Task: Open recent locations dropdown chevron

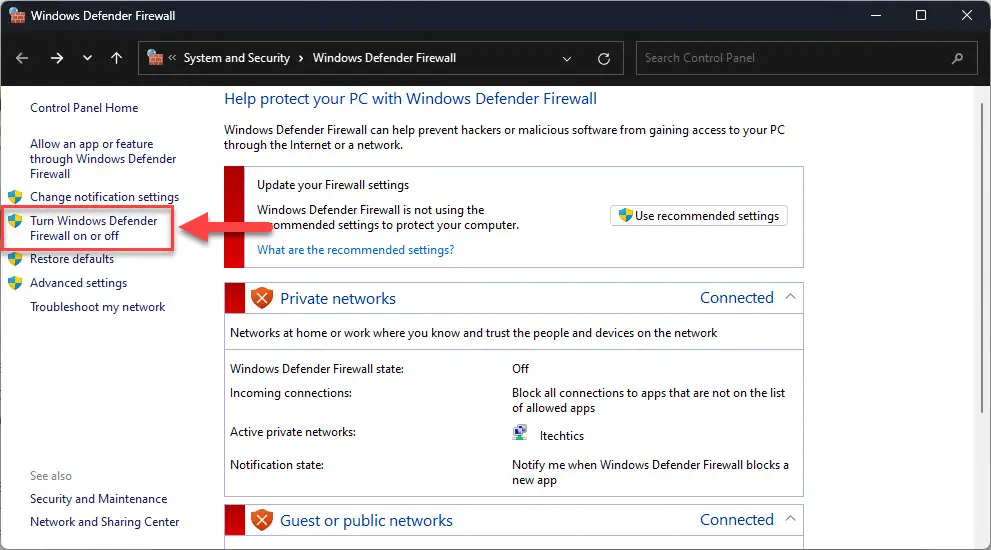Action: (87, 58)
